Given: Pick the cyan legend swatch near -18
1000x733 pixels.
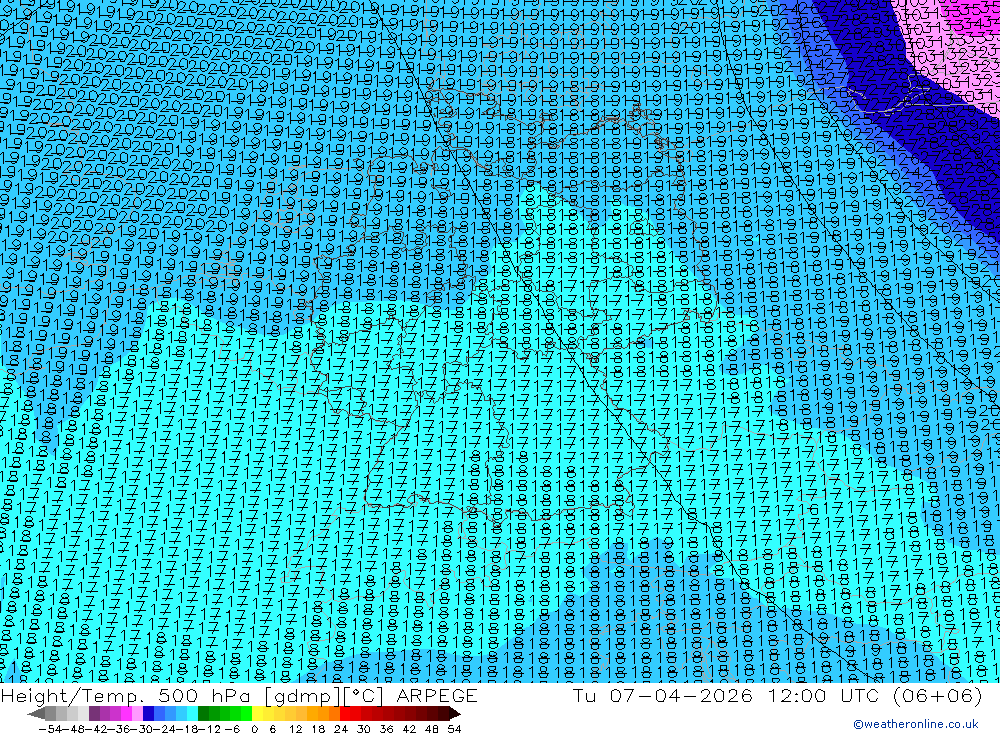Looking at the screenshot, I should tap(193, 713).
